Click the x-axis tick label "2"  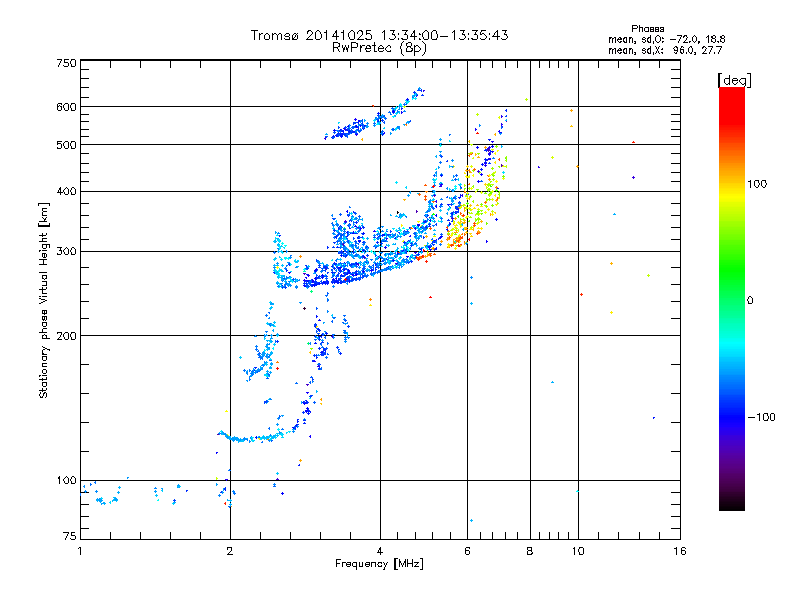(x=230, y=551)
